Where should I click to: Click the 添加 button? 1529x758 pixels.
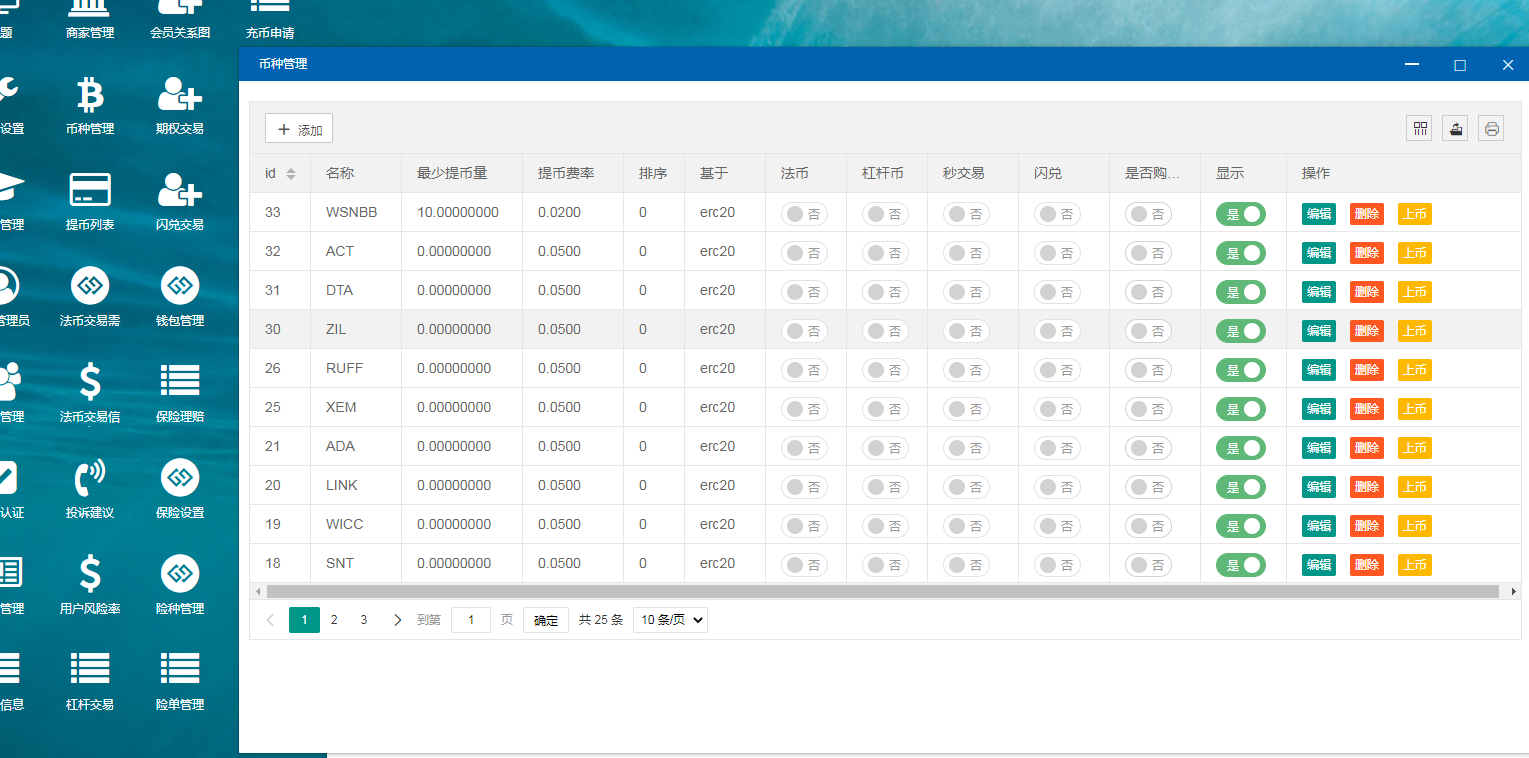(299, 129)
